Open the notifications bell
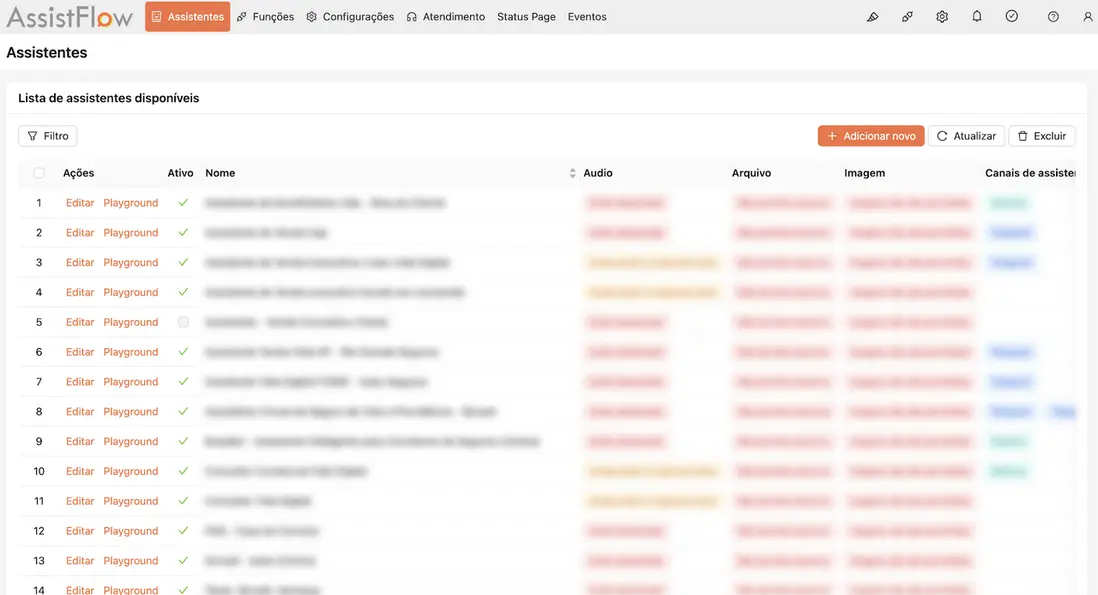 coord(977,17)
